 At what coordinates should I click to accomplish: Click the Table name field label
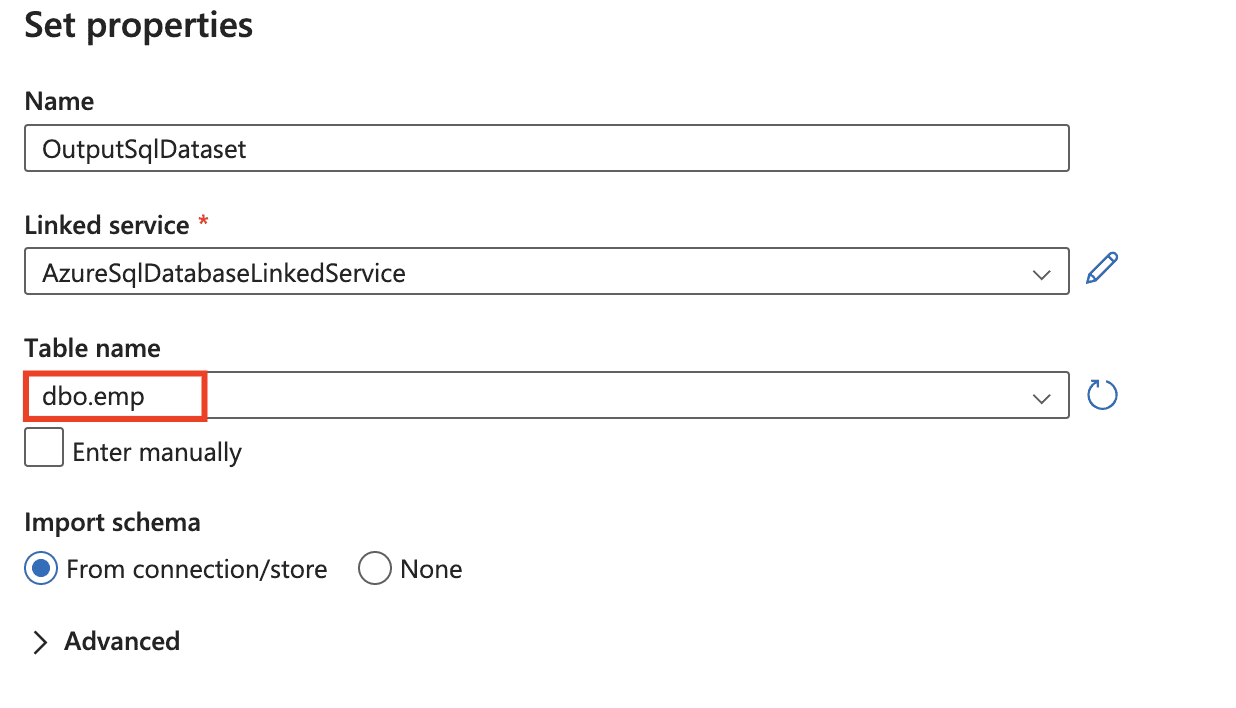[x=92, y=348]
